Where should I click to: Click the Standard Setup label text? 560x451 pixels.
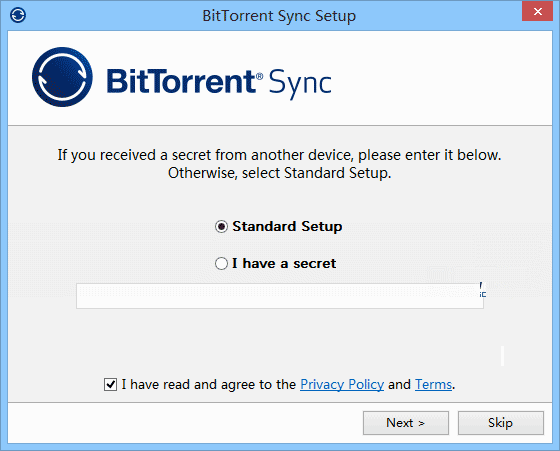(x=287, y=226)
